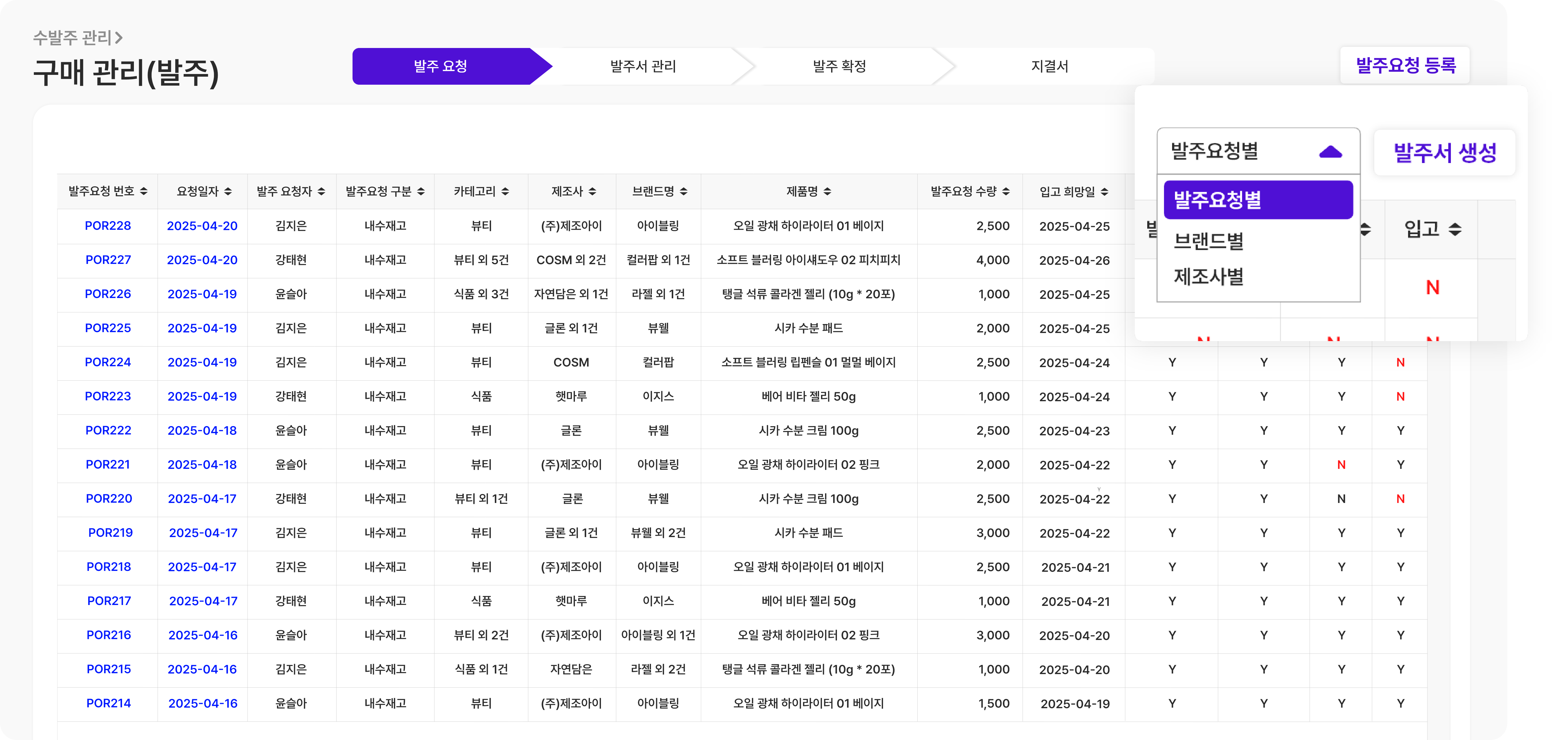Click the red N in POR224 row

pos(1400,362)
